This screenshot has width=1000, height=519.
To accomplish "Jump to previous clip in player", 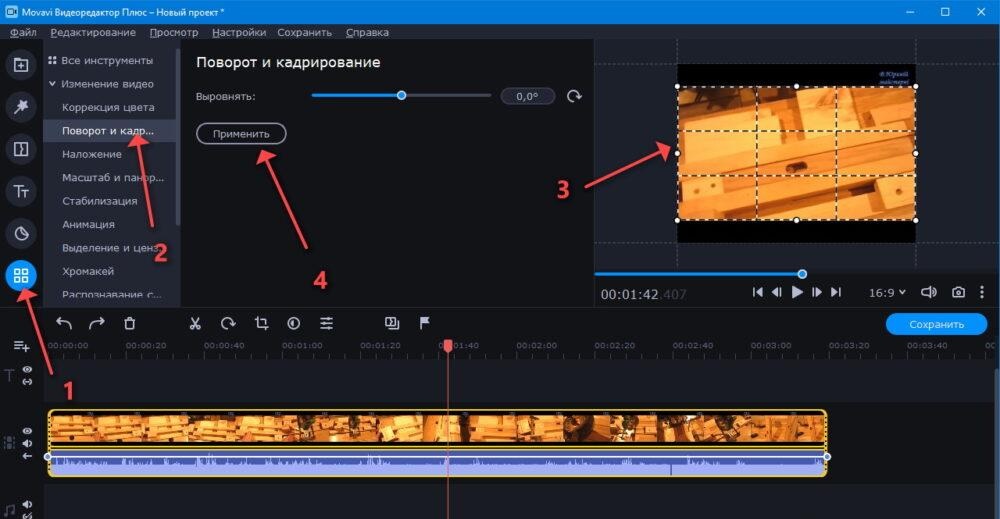I will (x=758, y=292).
